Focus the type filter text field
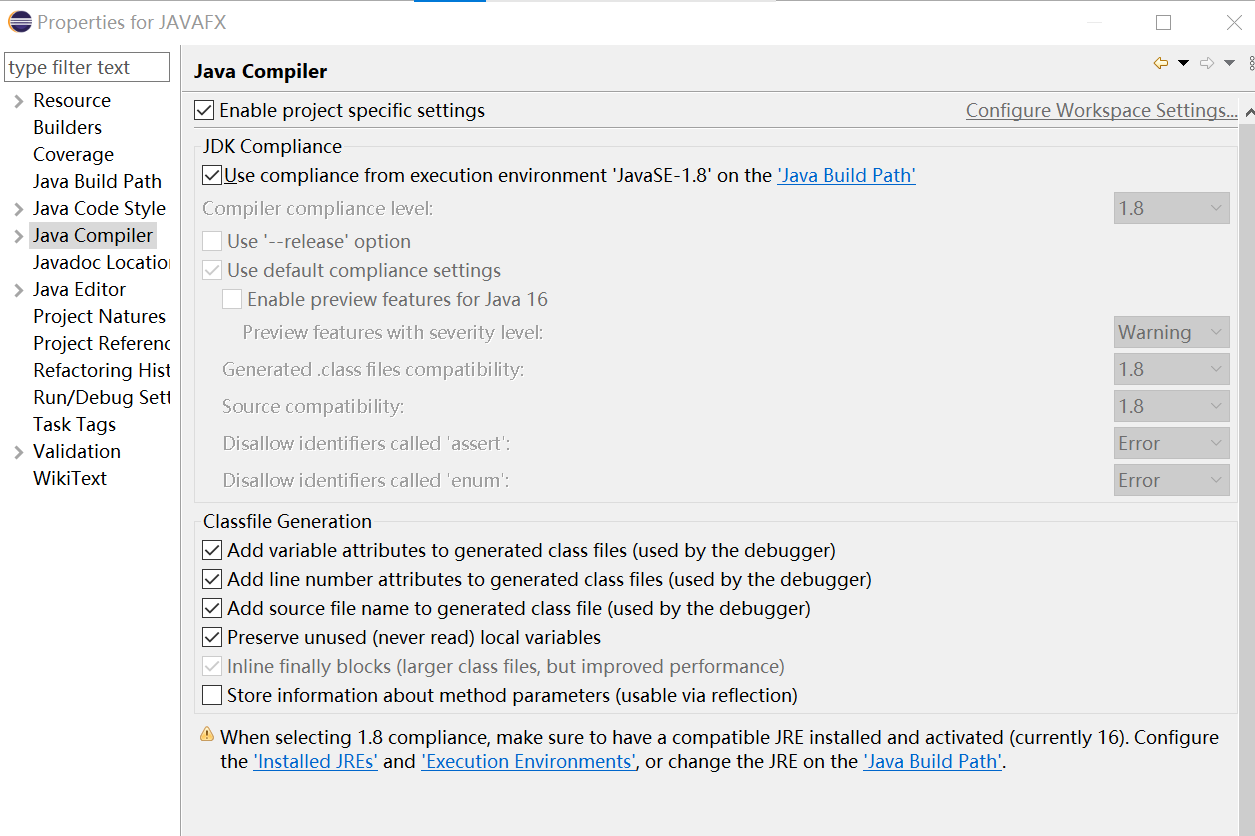The image size is (1255, 836). click(87, 67)
